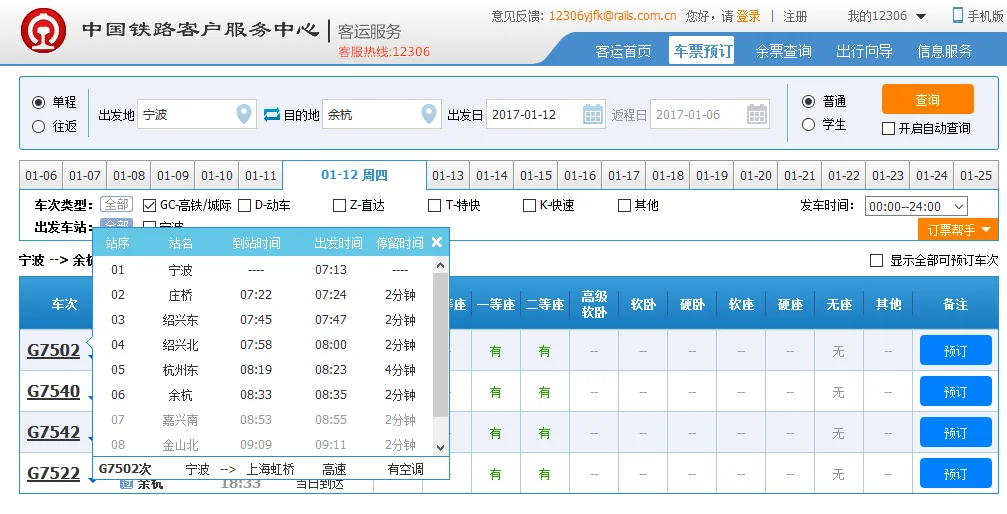
Task: Book train G7522 with 预订 button
Action: tap(956, 474)
